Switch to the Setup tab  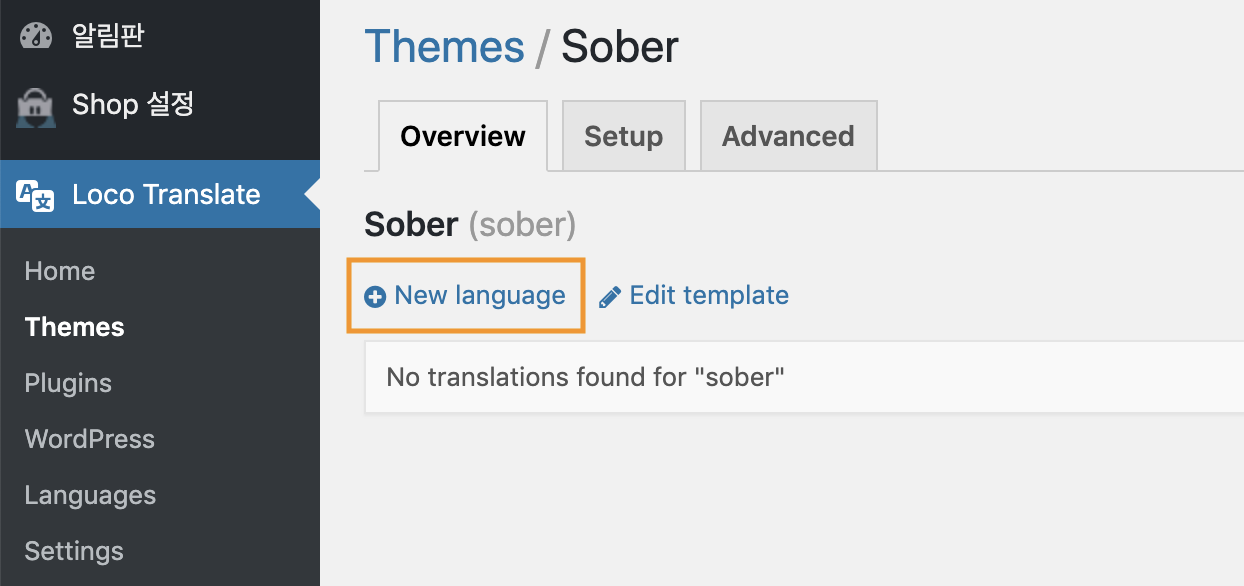click(x=623, y=136)
